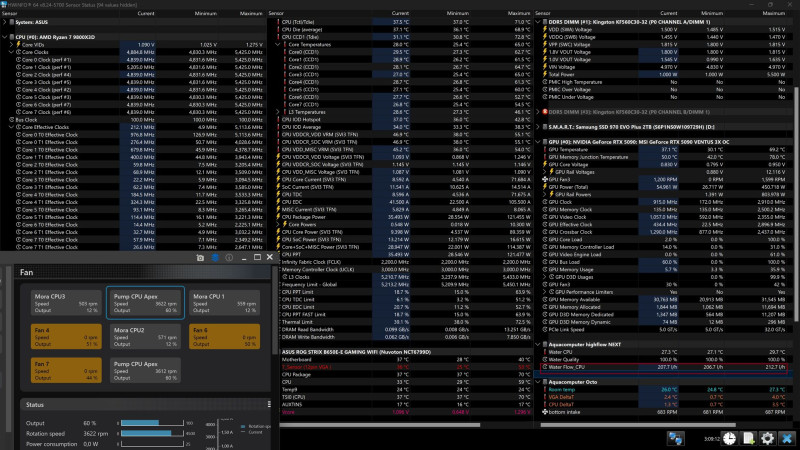This screenshot has width=800, height=450.
Task: Select the Mora CPU2 fan card
Action: 145,337
